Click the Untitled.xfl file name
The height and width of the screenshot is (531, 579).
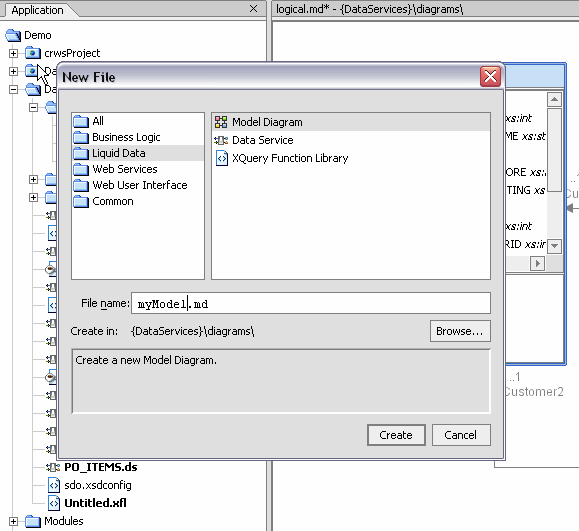95,503
